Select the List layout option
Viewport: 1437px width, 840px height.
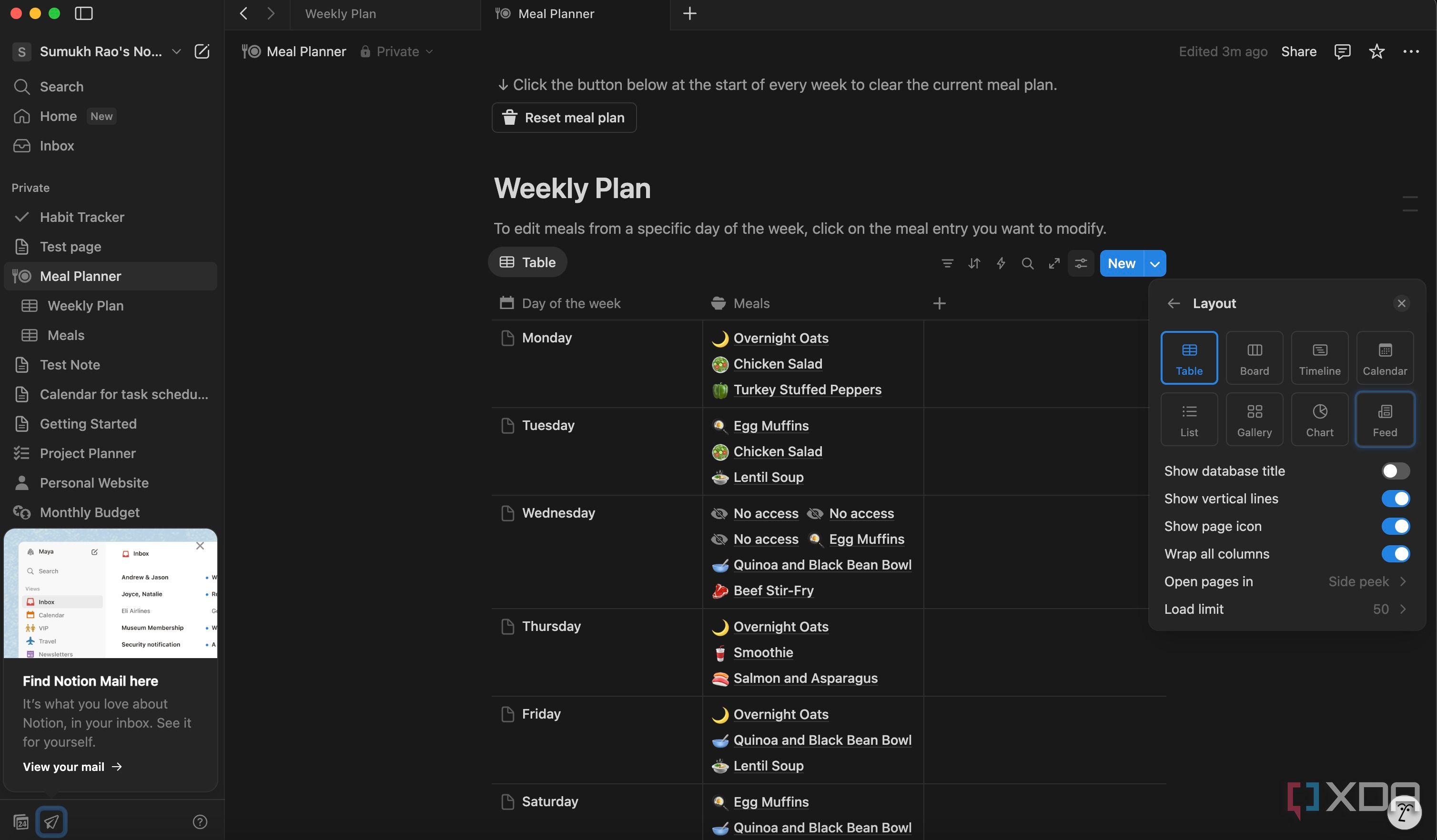tap(1189, 419)
